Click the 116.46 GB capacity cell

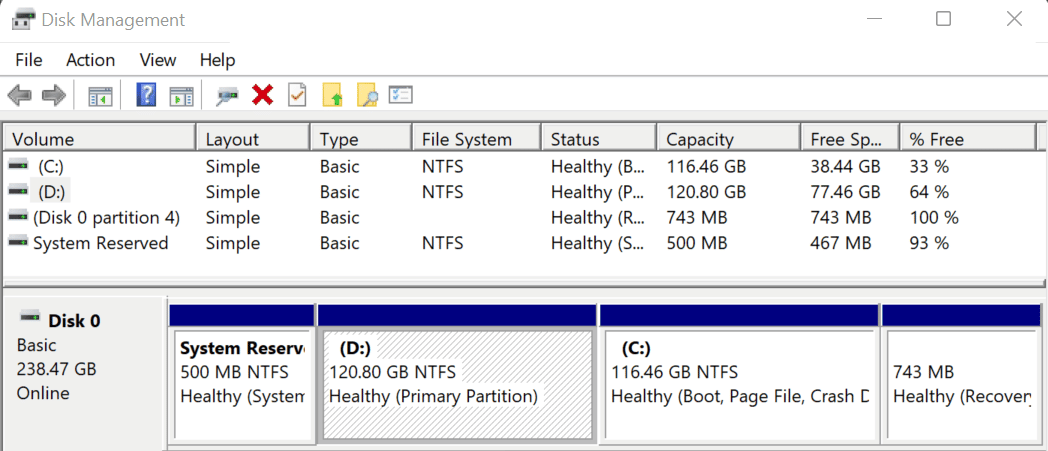pyautogui.click(x=706, y=166)
